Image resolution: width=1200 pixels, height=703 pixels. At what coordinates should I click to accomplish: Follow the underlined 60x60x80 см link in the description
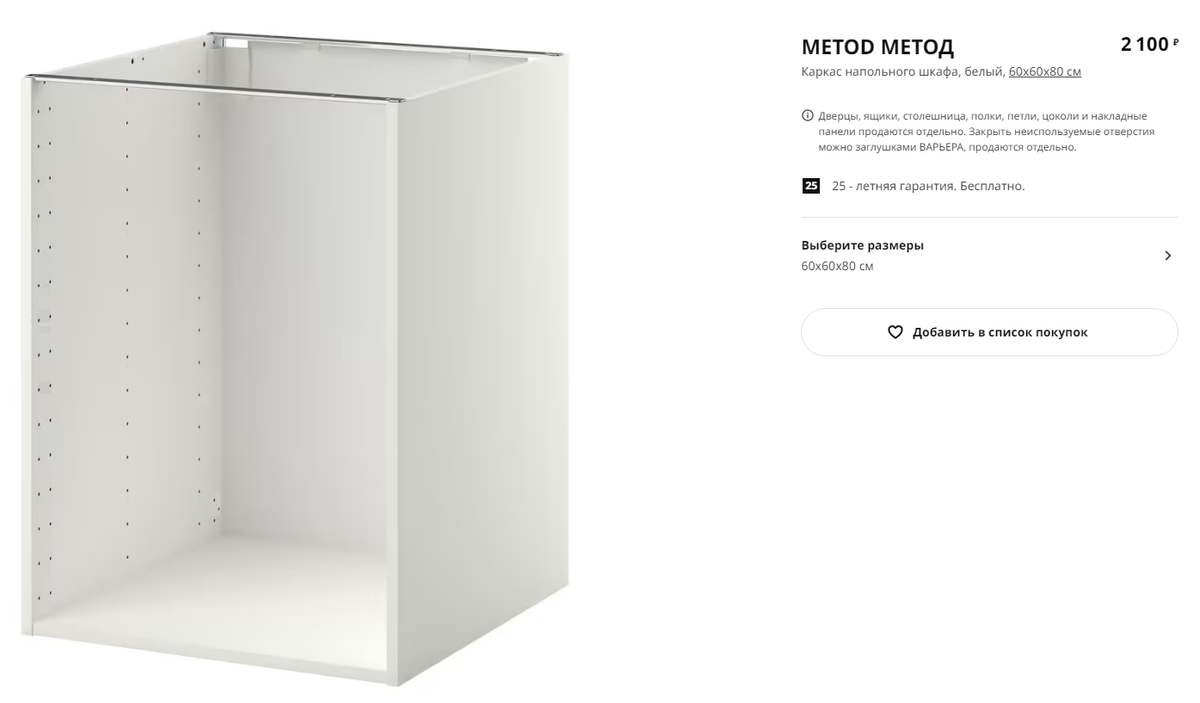(x=1045, y=72)
